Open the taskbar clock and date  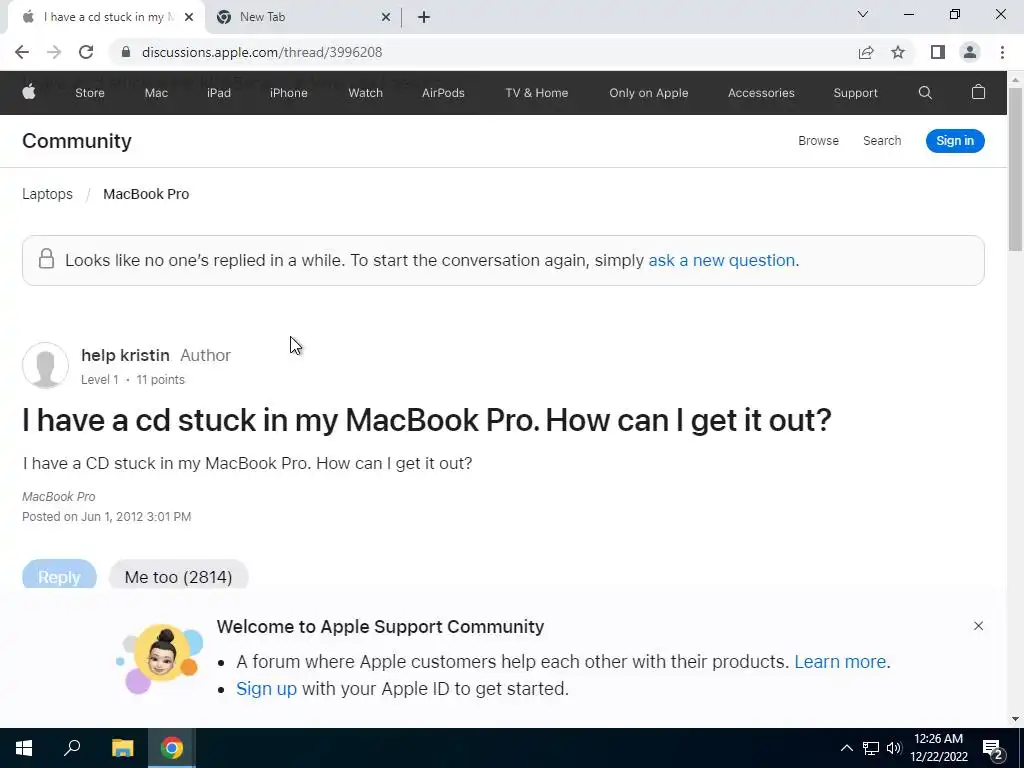point(938,748)
